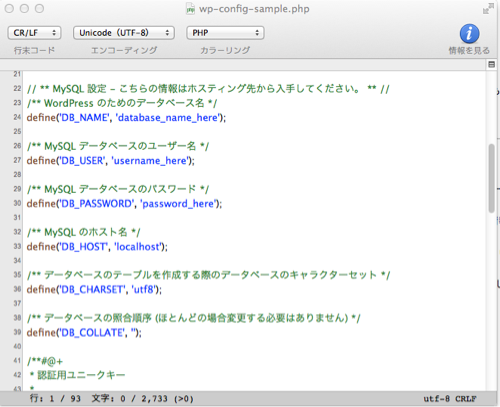Click the WordPress のためのデータベース名 comment
The height and width of the screenshot is (407, 500).
122,103
